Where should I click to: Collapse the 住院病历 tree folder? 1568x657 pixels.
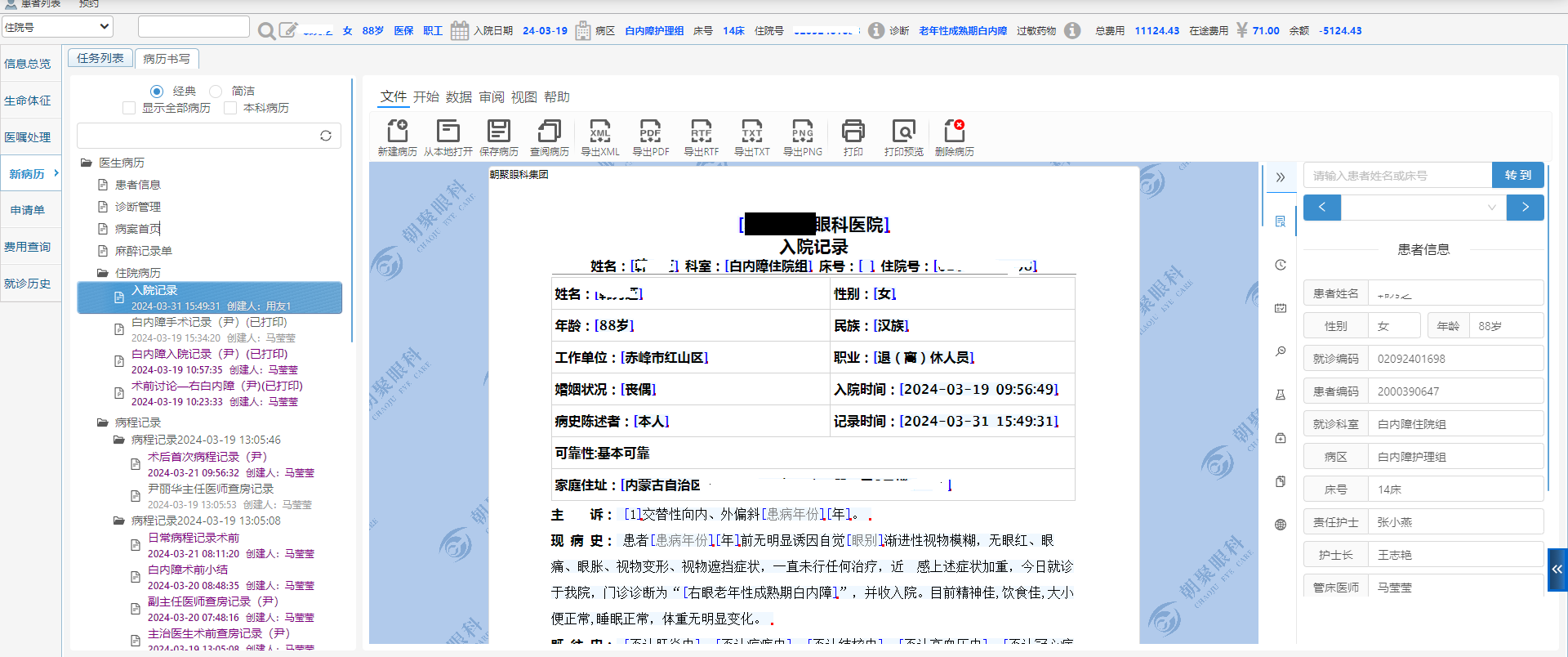point(102,273)
